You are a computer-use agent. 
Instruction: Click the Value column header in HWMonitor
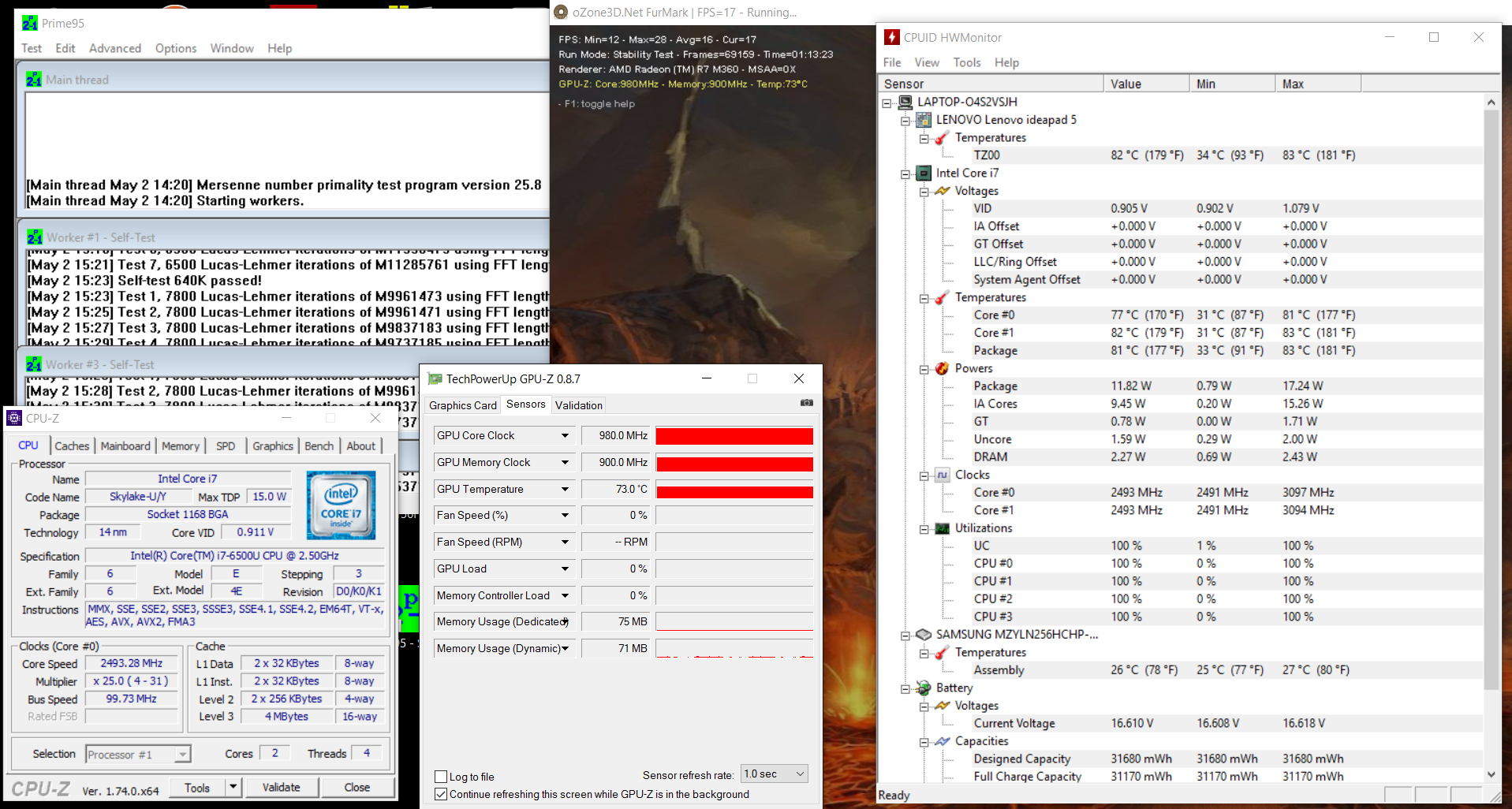point(1146,84)
